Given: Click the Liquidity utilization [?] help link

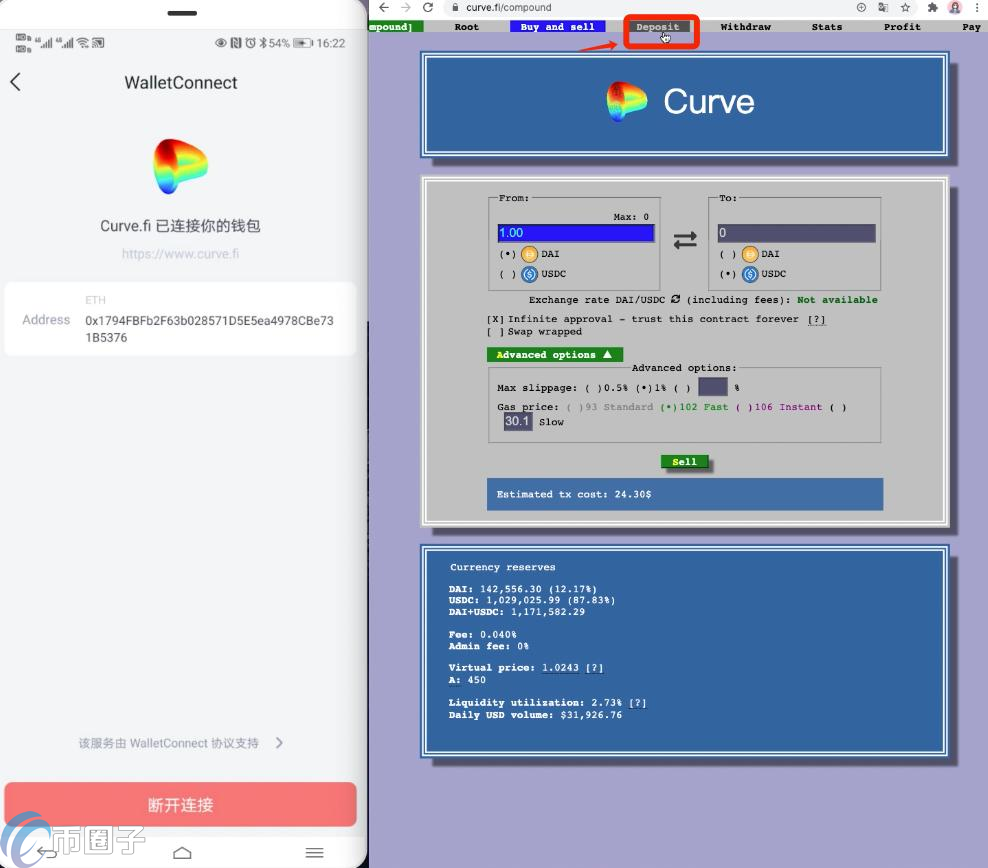Looking at the screenshot, I should [638, 703].
